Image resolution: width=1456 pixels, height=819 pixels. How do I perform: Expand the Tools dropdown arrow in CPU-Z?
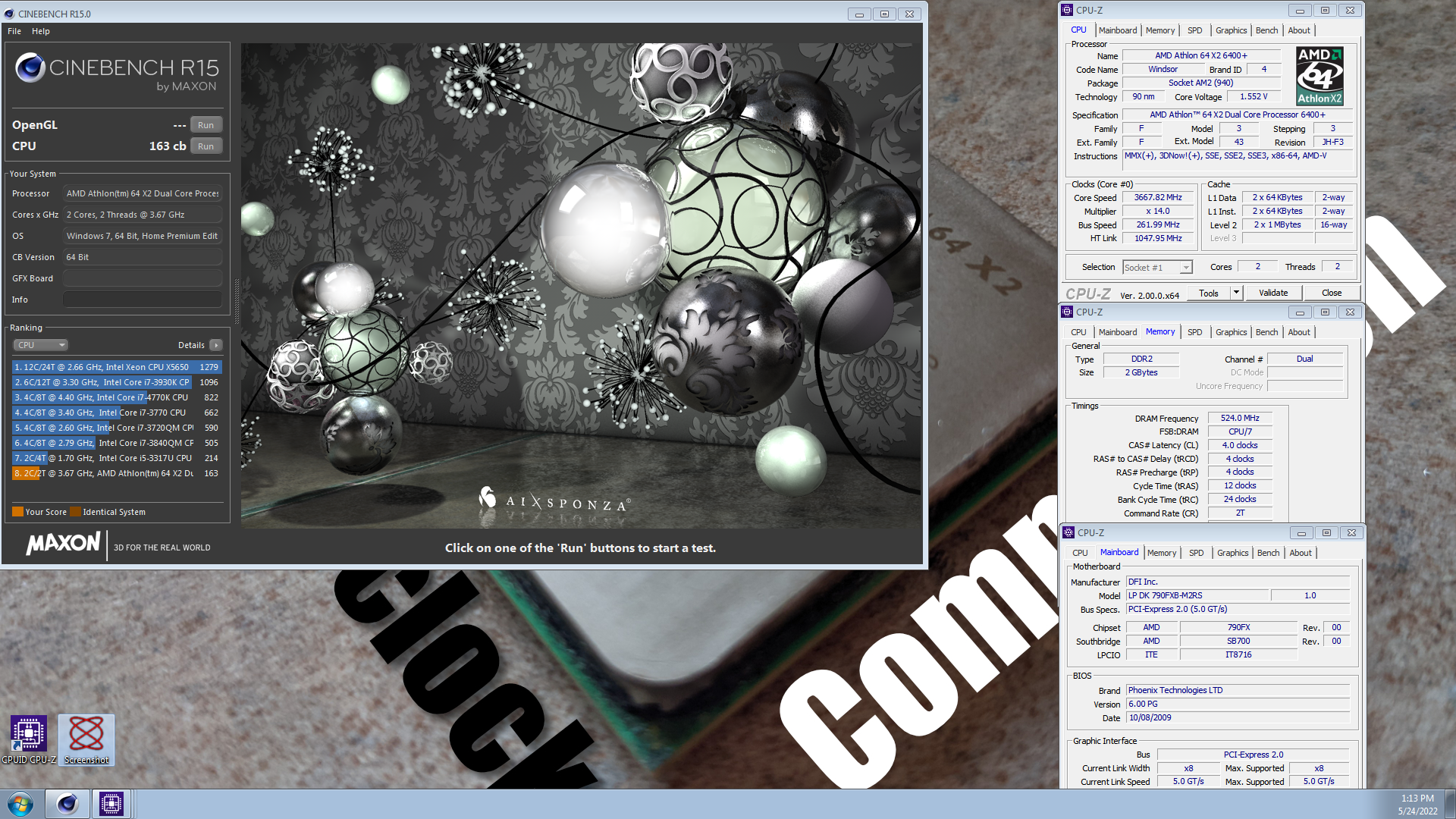1236,293
